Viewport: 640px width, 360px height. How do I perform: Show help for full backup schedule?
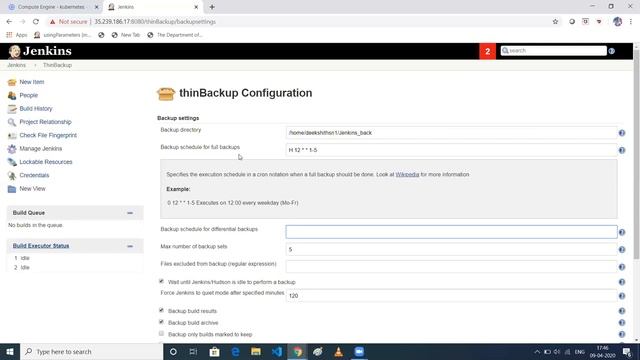tap(622, 150)
